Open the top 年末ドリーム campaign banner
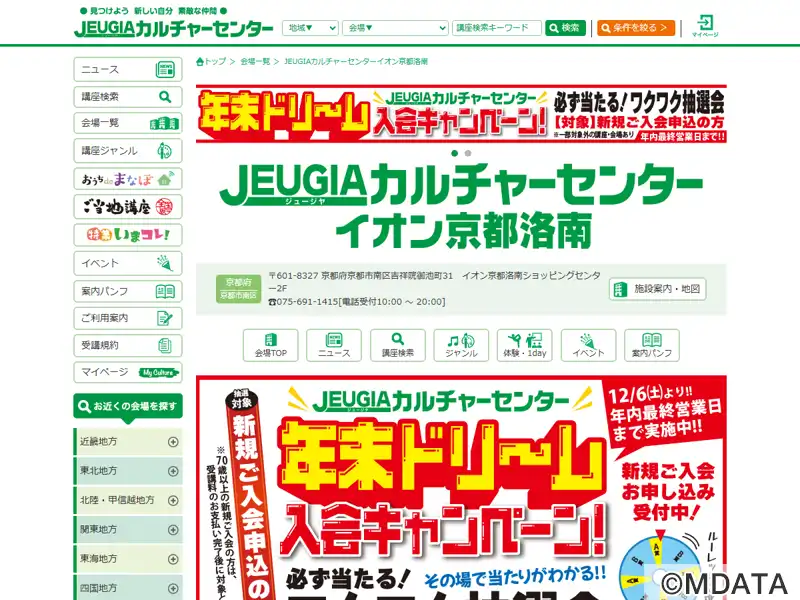Image resolution: width=800 pixels, height=600 pixels. point(461,113)
